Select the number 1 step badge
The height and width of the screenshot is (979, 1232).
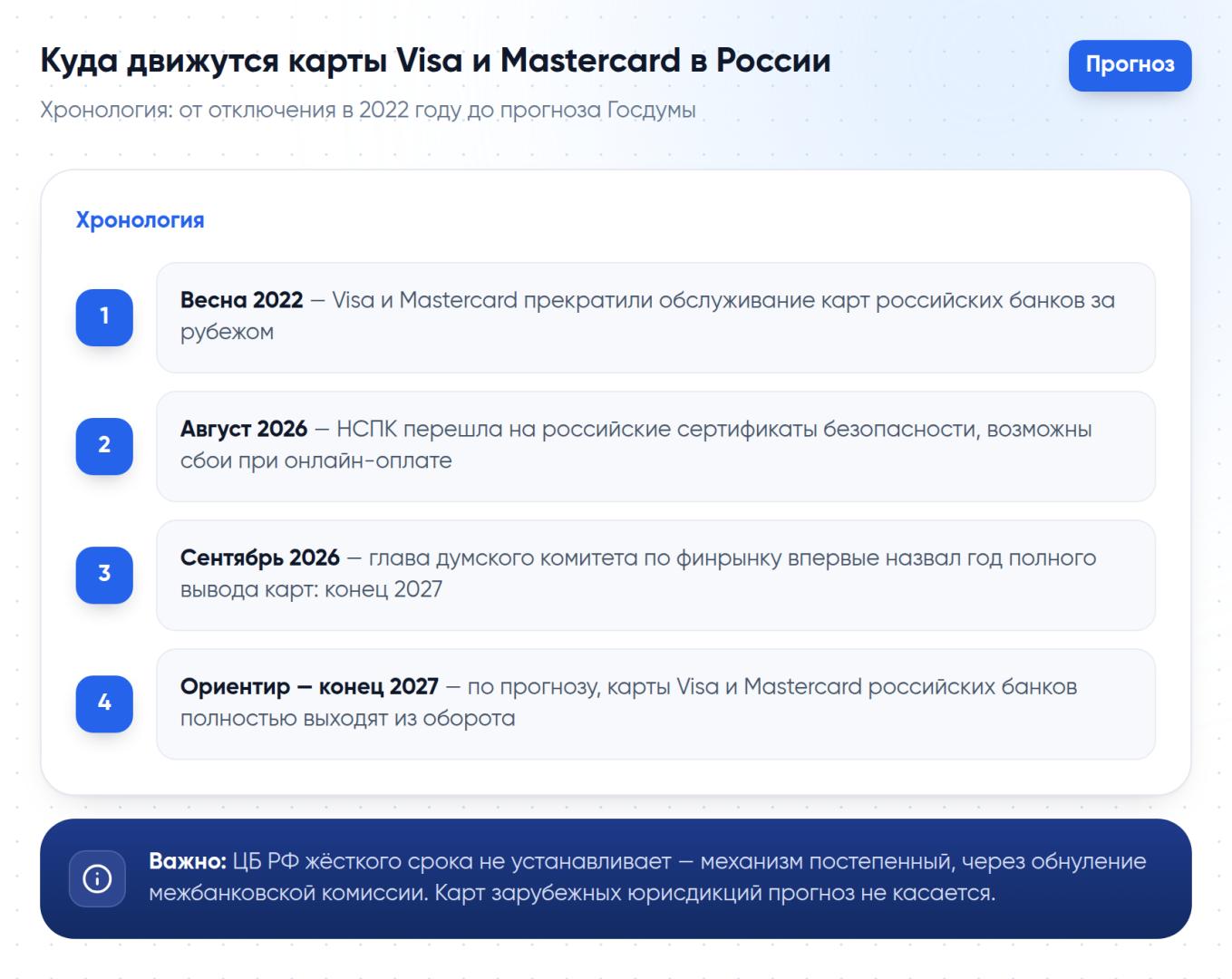[x=104, y=317]
